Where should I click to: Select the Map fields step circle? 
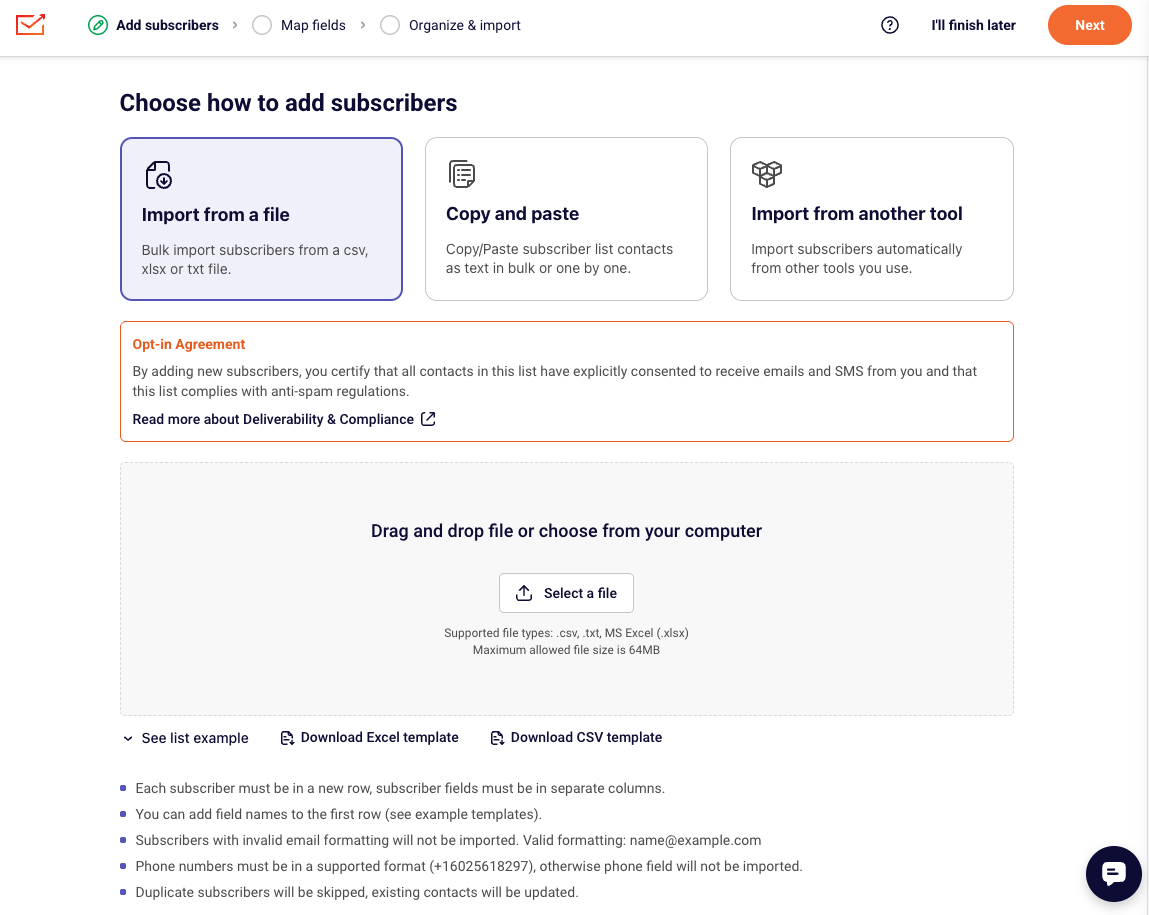262,25
